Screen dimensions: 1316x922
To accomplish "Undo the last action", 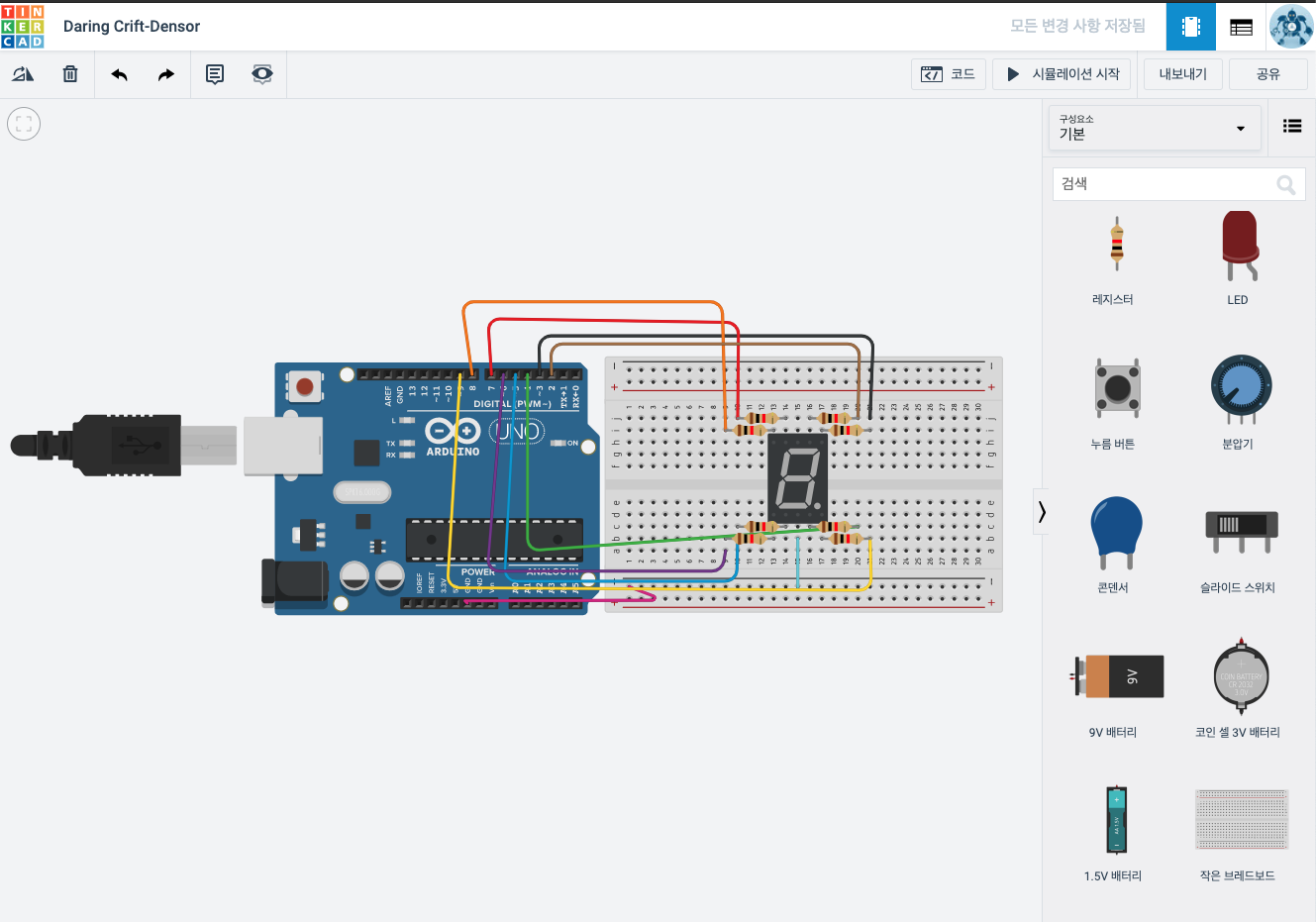I will [120, 74].
